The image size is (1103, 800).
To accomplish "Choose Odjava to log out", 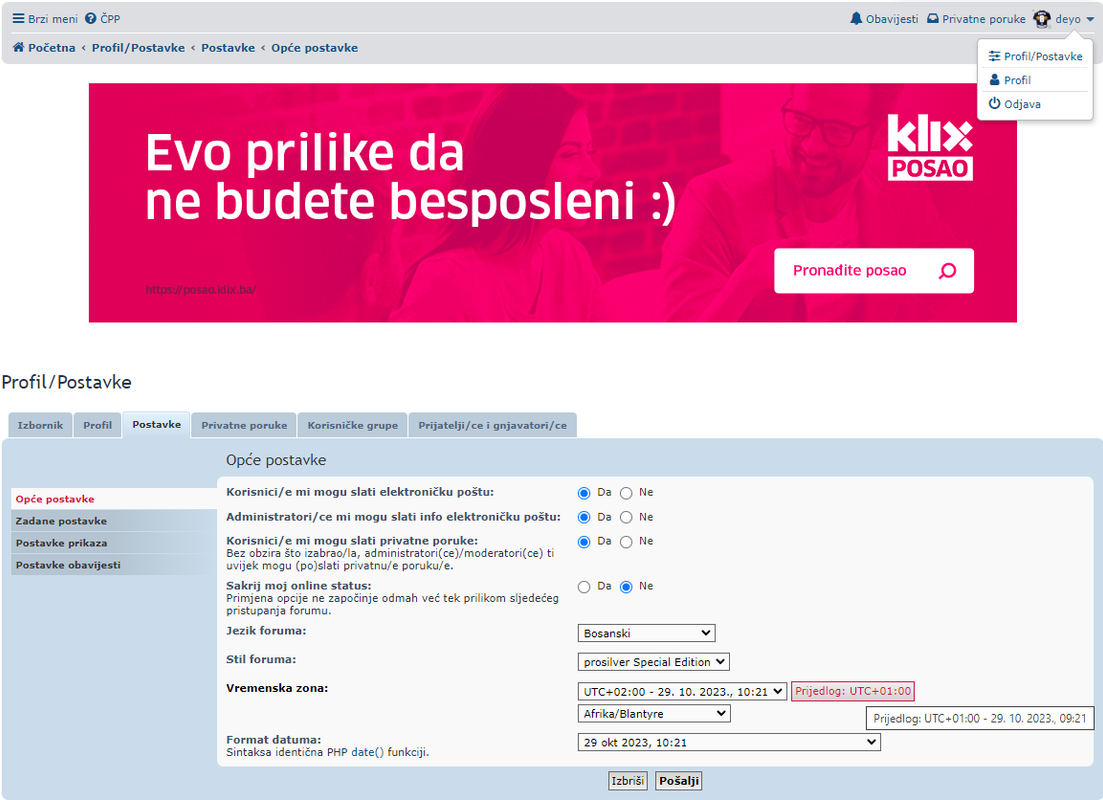I will click(x=1035, y=104).
